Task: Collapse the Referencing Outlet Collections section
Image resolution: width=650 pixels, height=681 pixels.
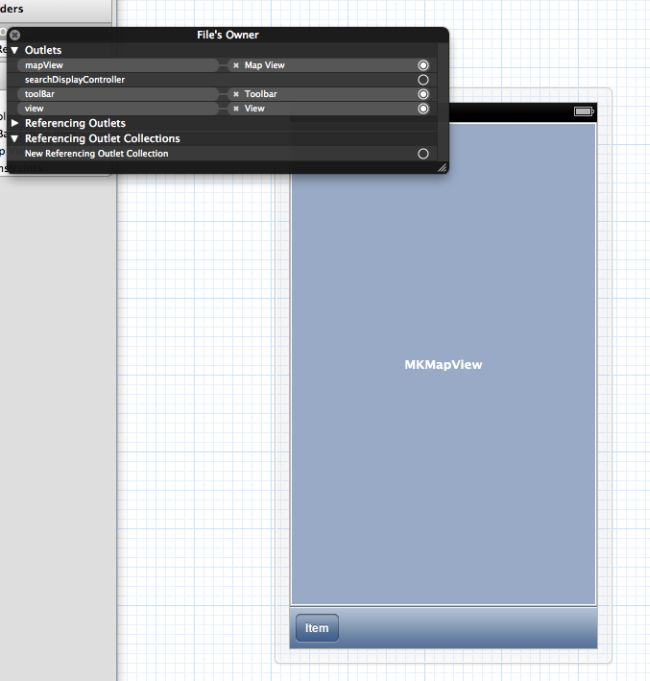Action: [15, 139]
